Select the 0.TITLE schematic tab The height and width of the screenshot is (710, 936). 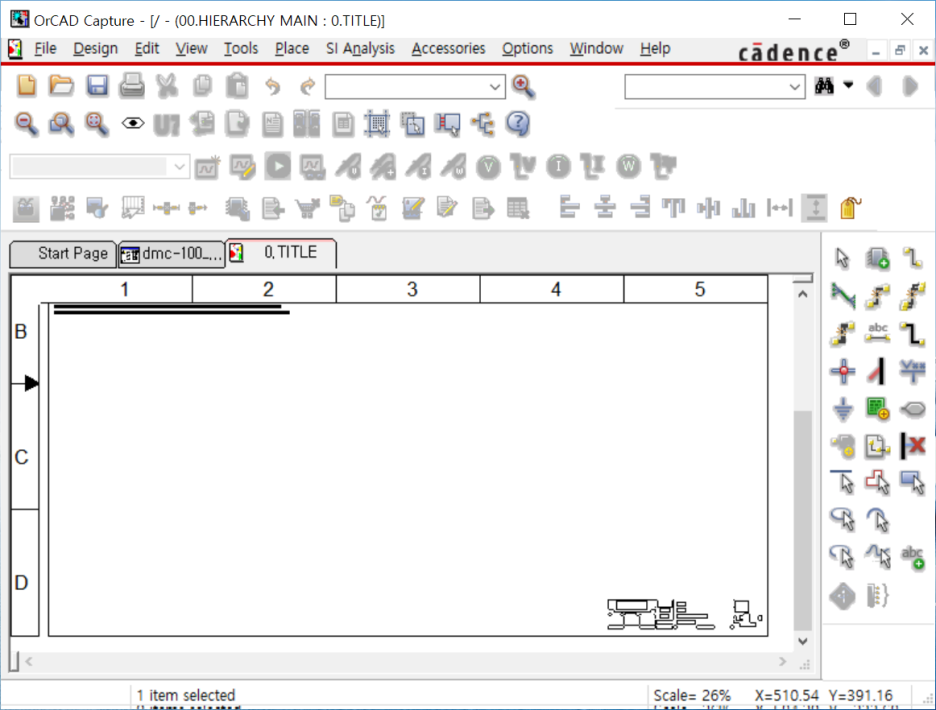(x=281, y=253)
